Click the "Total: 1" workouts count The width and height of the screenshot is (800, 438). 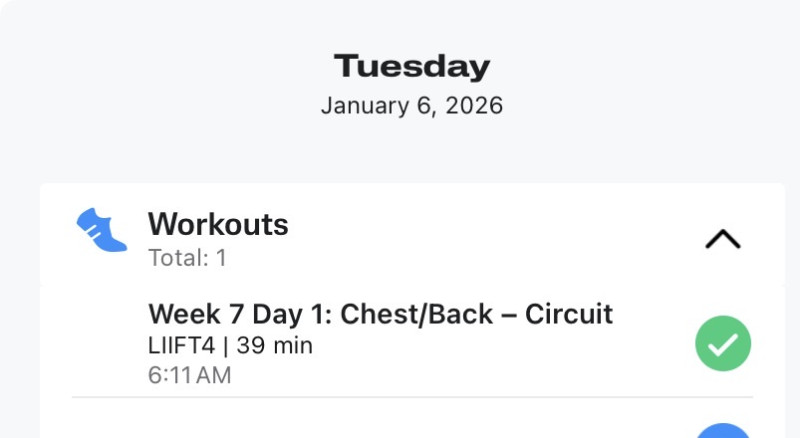(187, 258)
